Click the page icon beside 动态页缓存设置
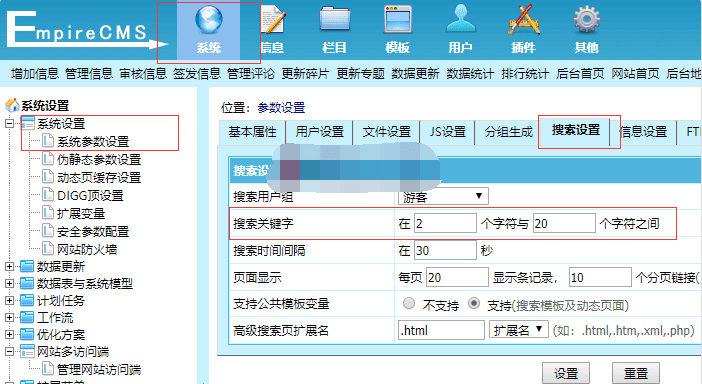This screenshot has height=384, width=702. point(48,176)
